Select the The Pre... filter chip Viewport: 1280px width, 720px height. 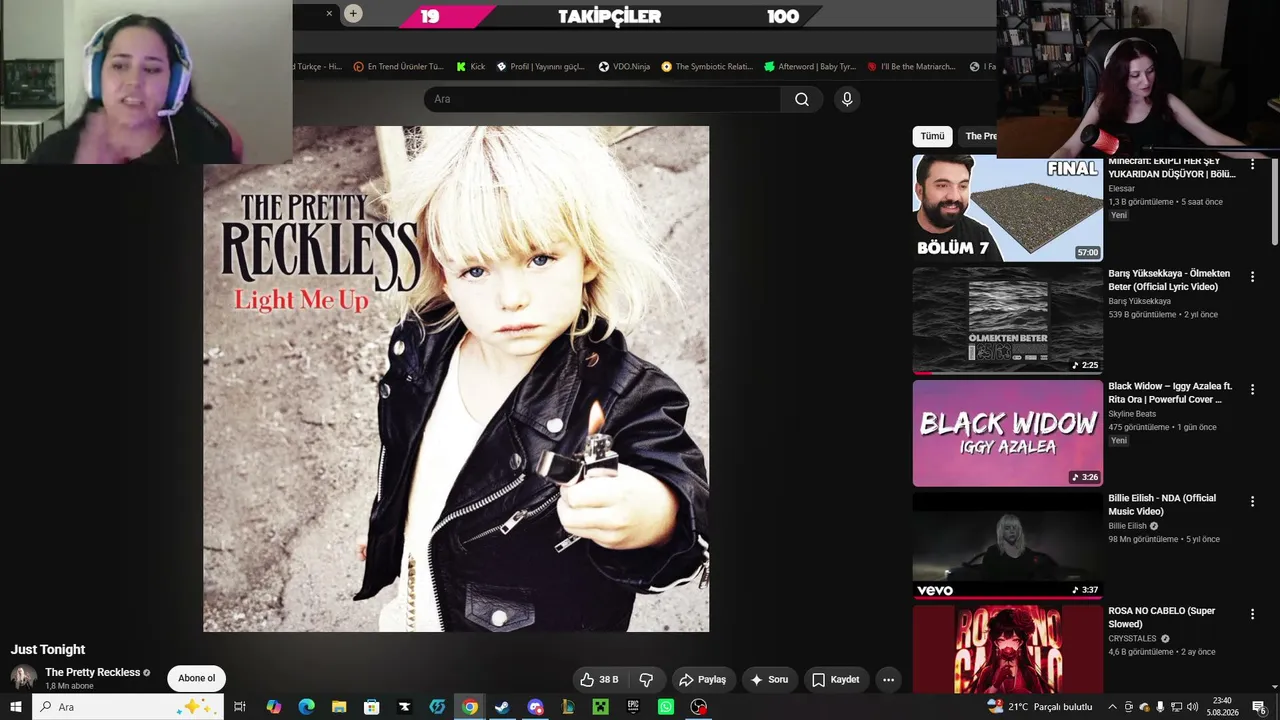980,136
